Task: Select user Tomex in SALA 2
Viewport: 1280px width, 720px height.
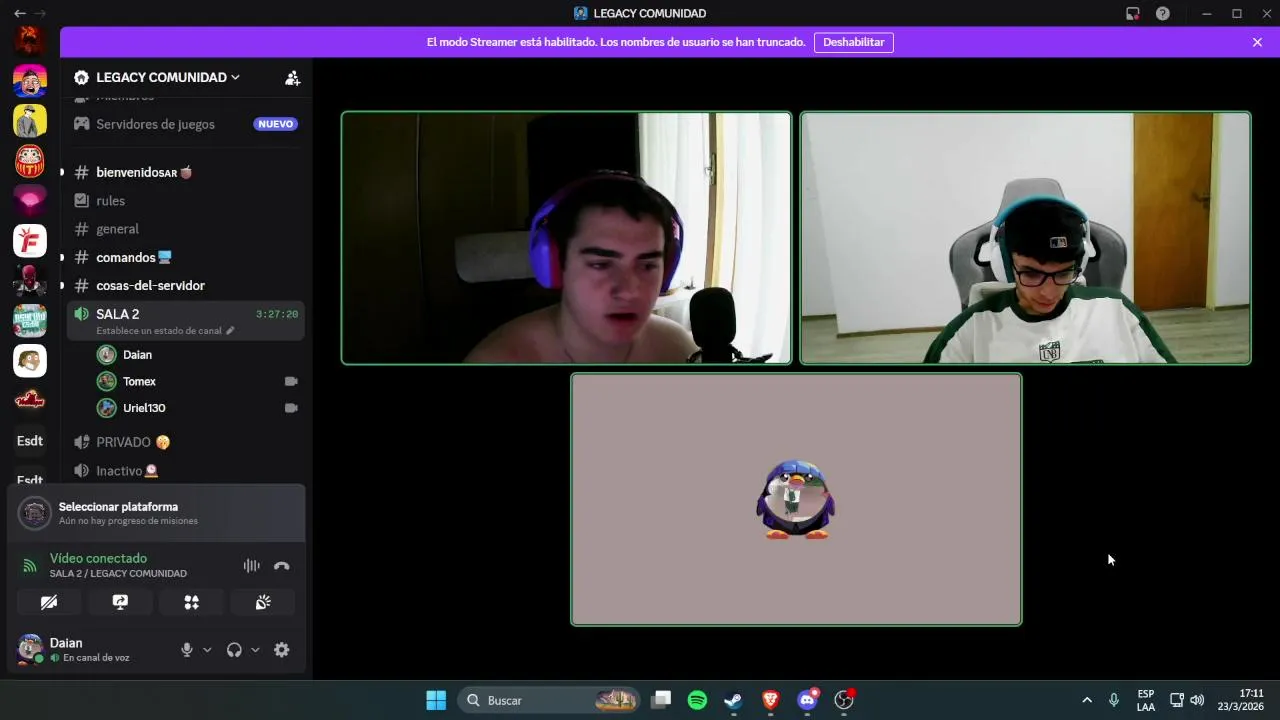Action: 200,381
